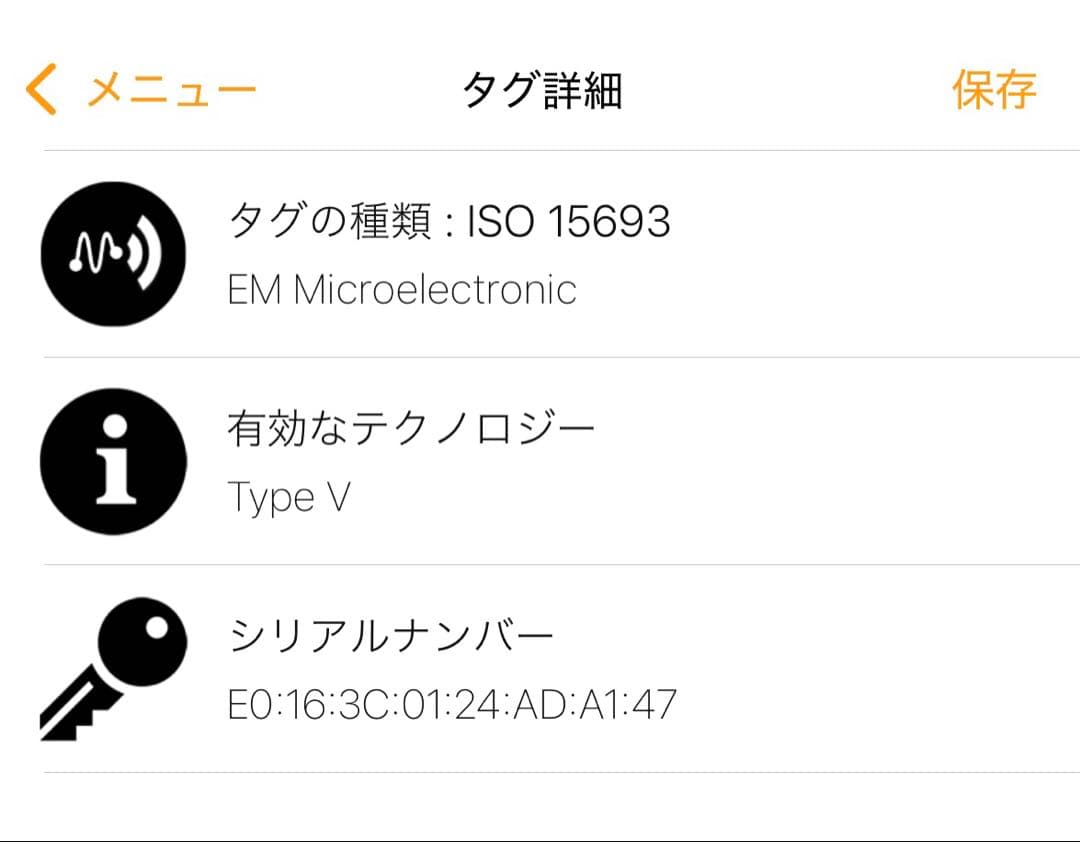Tap the key-shaped serial number icon
This screenshot has height=842, width=1080.
112,665
